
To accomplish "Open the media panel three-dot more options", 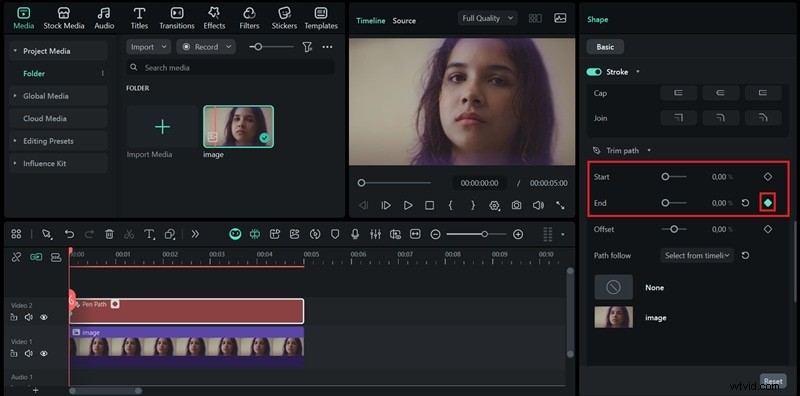I will point(328,47).
